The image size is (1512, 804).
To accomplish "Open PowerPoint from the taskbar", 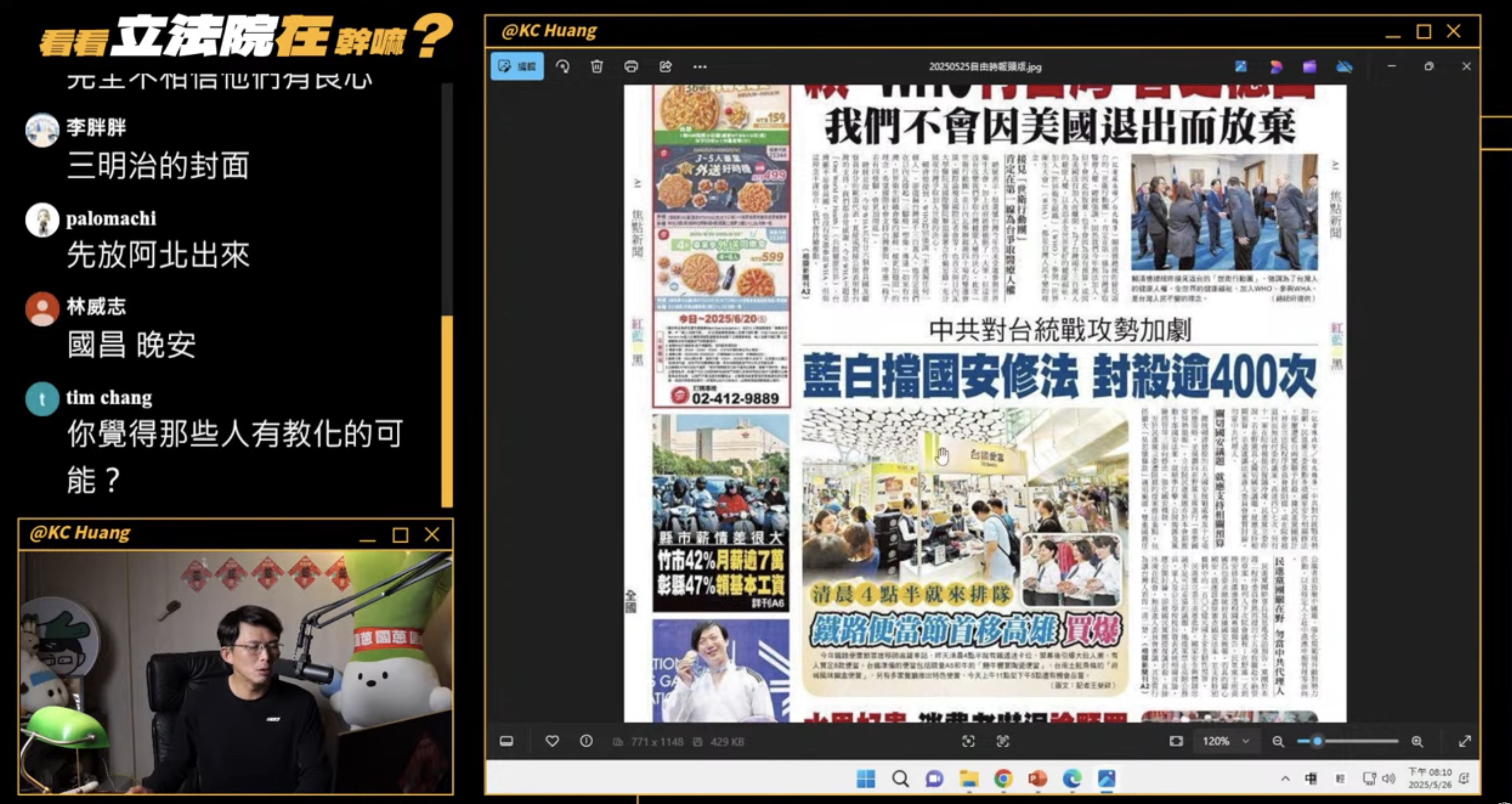I will pos(1038,779).
